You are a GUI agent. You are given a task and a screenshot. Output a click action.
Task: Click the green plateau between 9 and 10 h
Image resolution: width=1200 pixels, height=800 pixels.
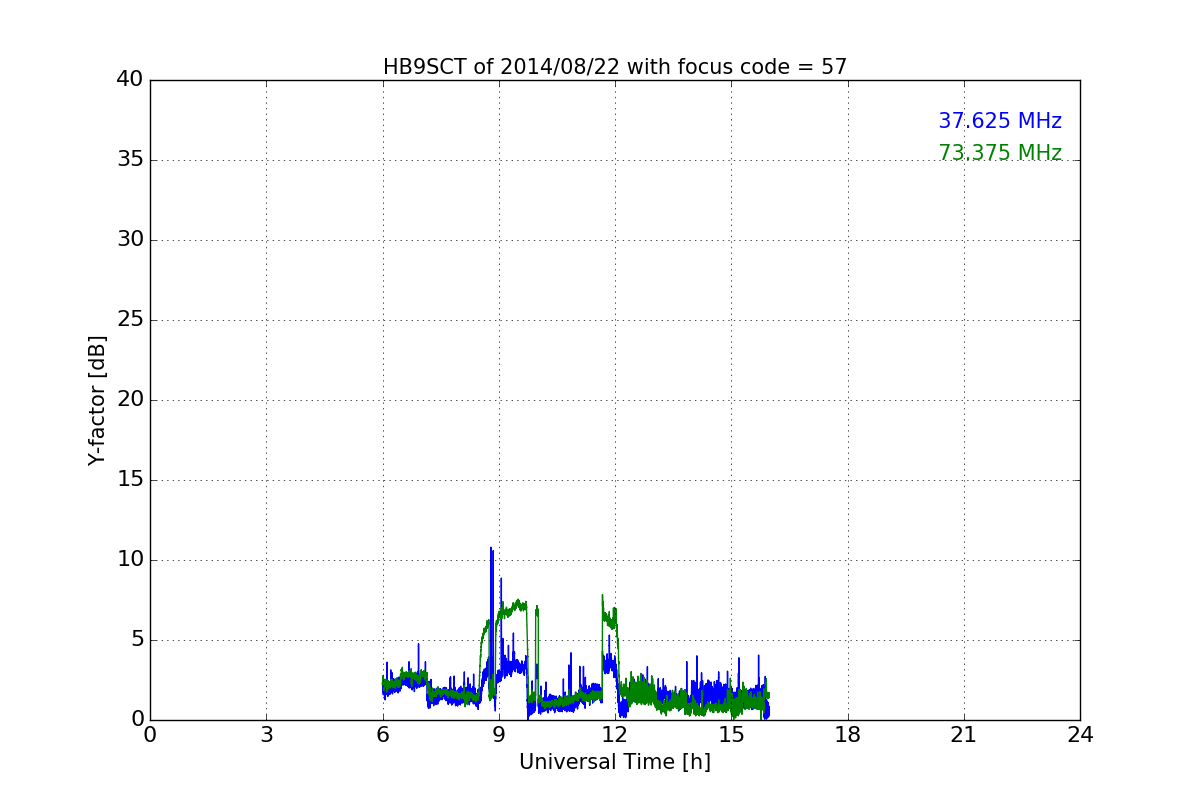point(512,607)
